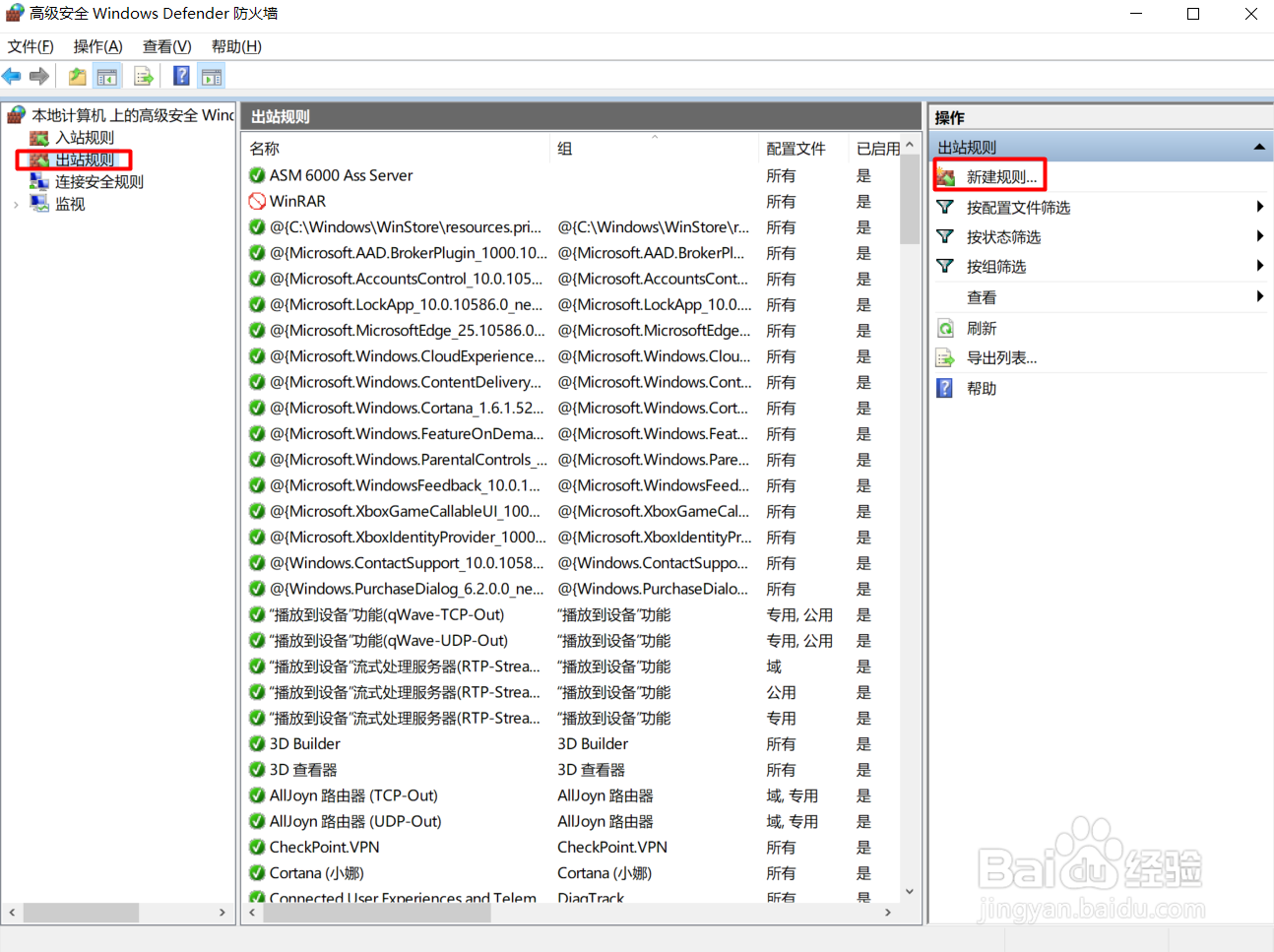
Task: Click the Forward arrow toolbar icon
Action: click(39, 76)
